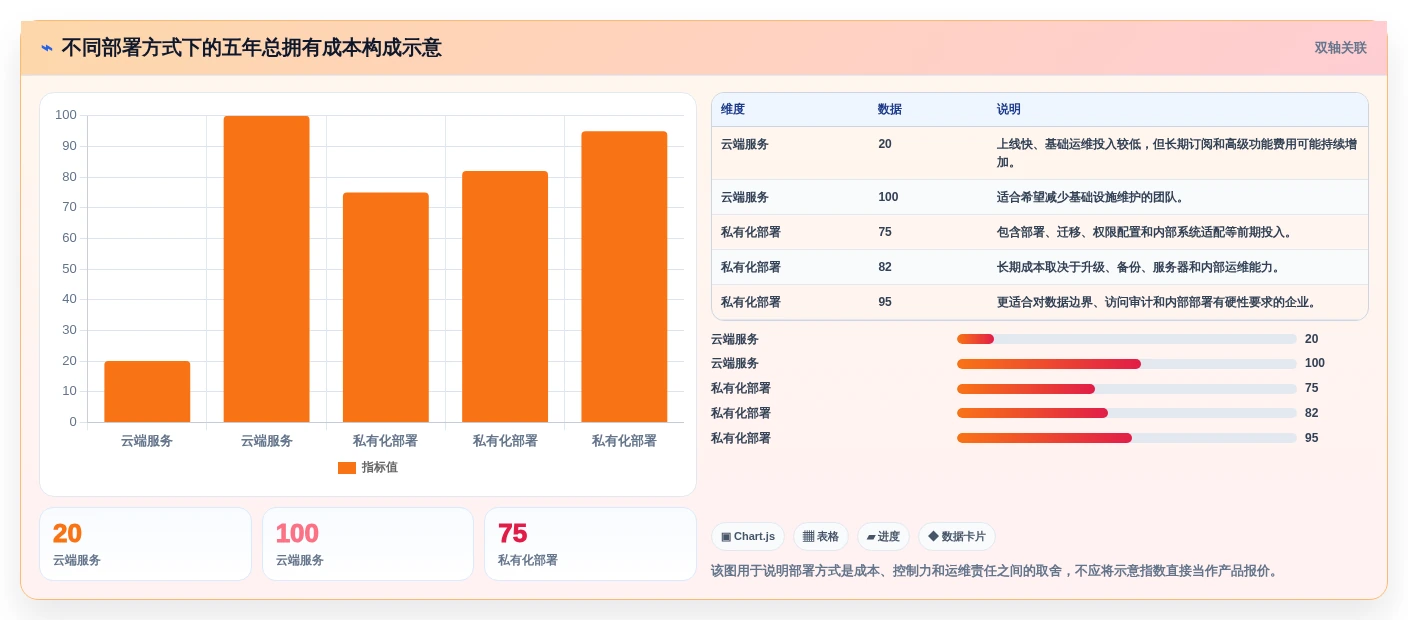This screenshot has width=1408, height=620.
Task: Open the summary card showing 100 云端服务
Action: pyautogui.click(x=368, y=544)
